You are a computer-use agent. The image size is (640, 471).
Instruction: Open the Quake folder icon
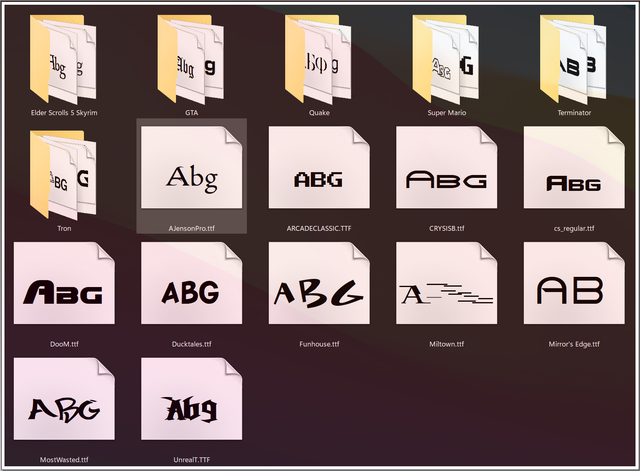click(318, 60)
